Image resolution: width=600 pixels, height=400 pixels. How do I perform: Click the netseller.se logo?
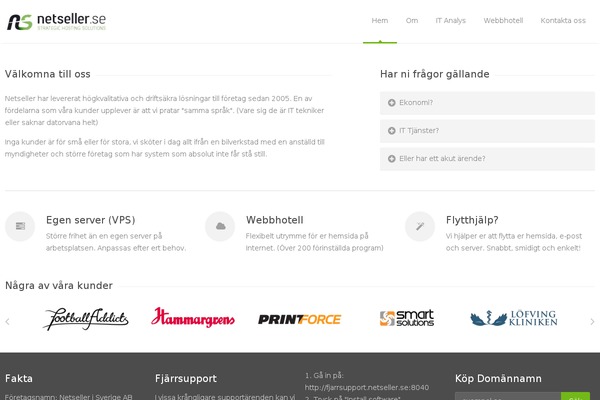(57, 22)
